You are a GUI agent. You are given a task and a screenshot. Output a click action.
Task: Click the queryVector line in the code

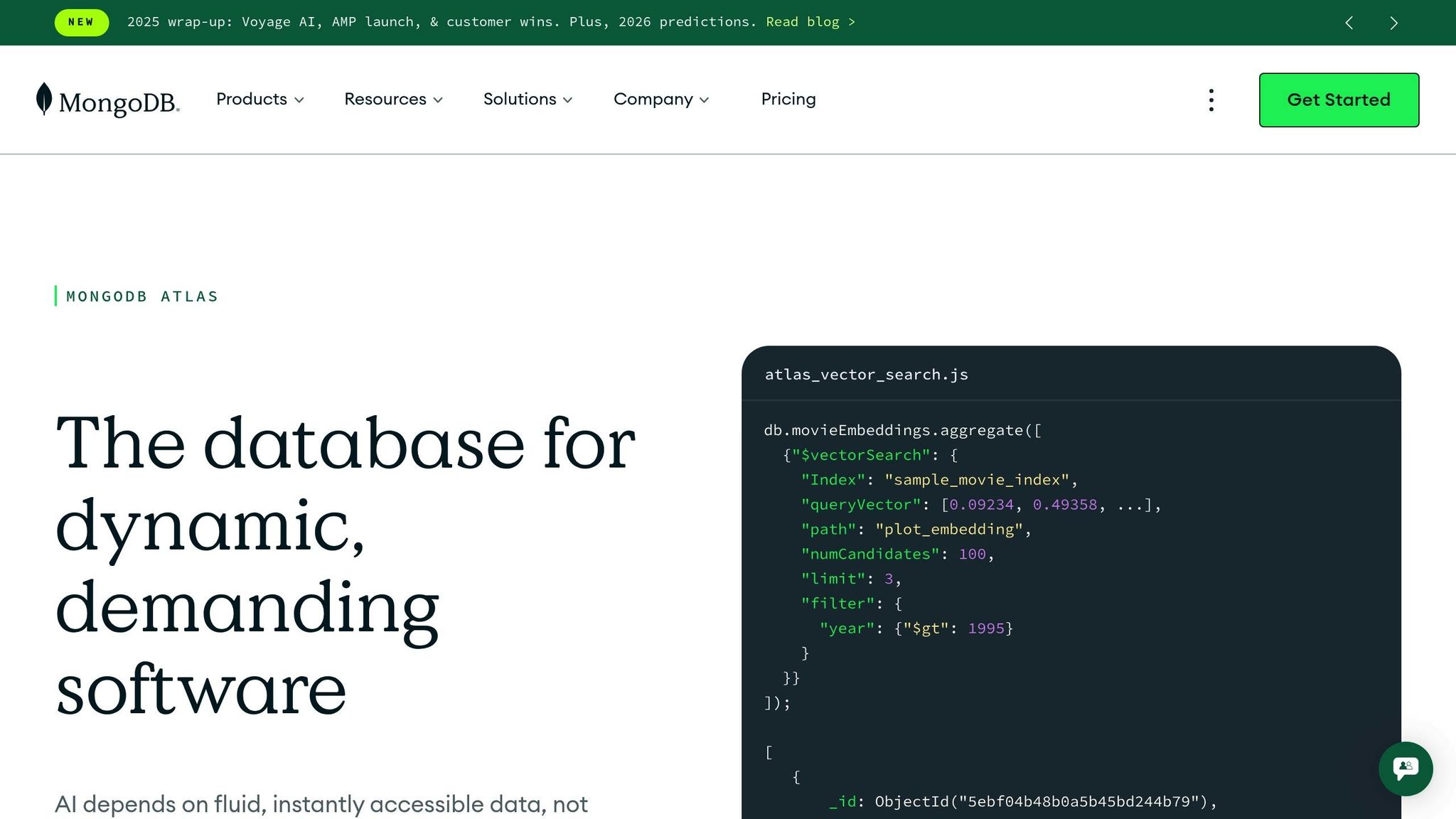point(980,505)
